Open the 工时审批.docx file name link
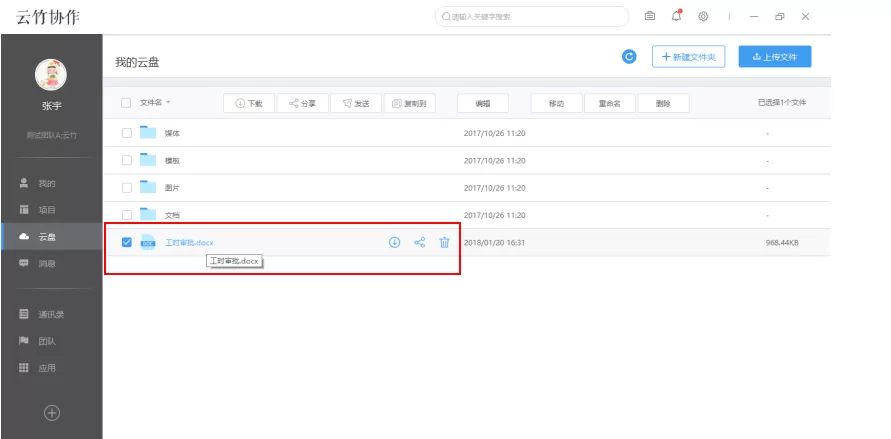891x439 pixels. 189,243
